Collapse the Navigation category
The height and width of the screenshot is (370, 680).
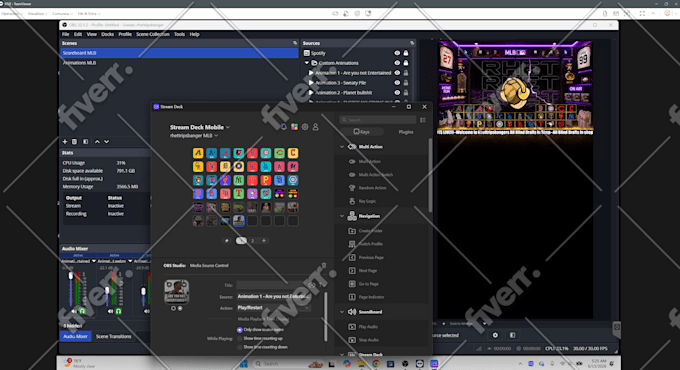pos(342,216)
